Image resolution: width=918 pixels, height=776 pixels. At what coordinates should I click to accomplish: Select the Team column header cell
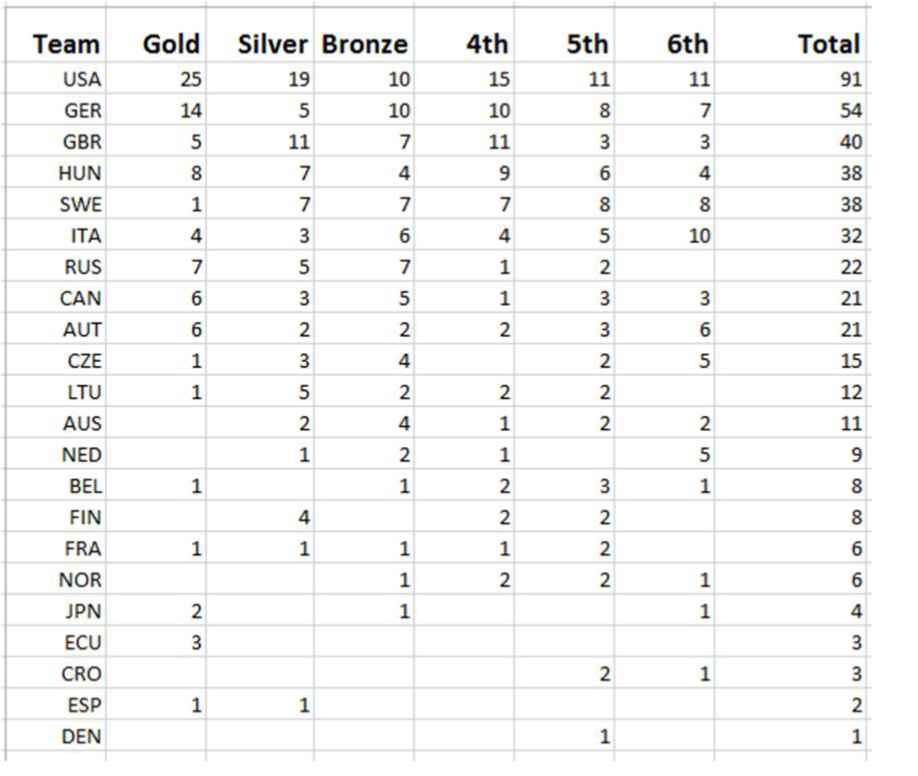click(56, 35)
